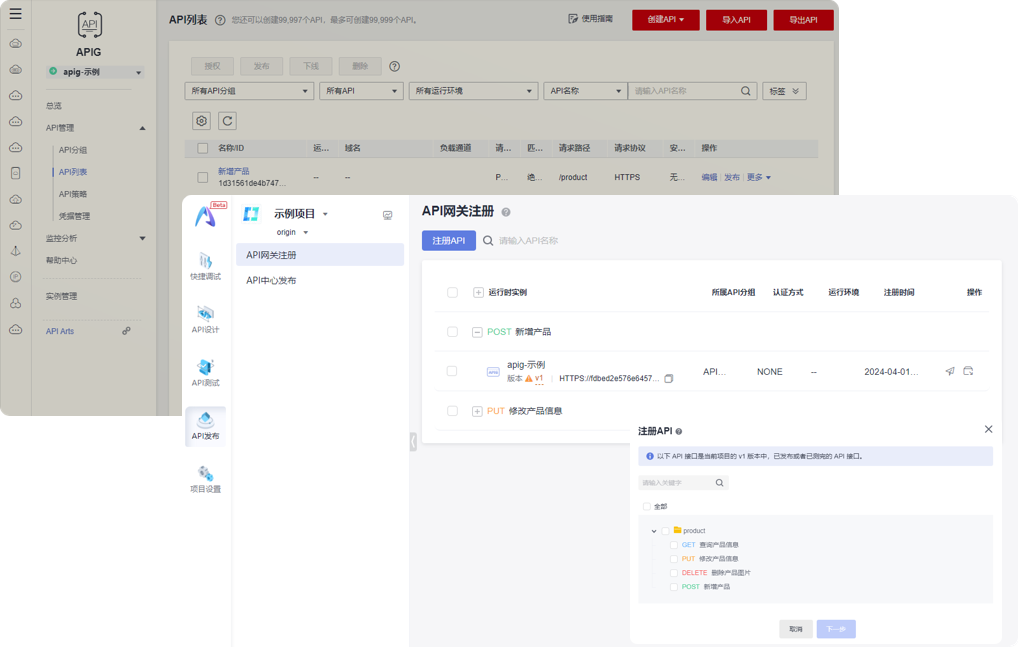Check the POST 新增产品 row checkbox
This screenshot has width=1018, height=650.
click(453, 332)
